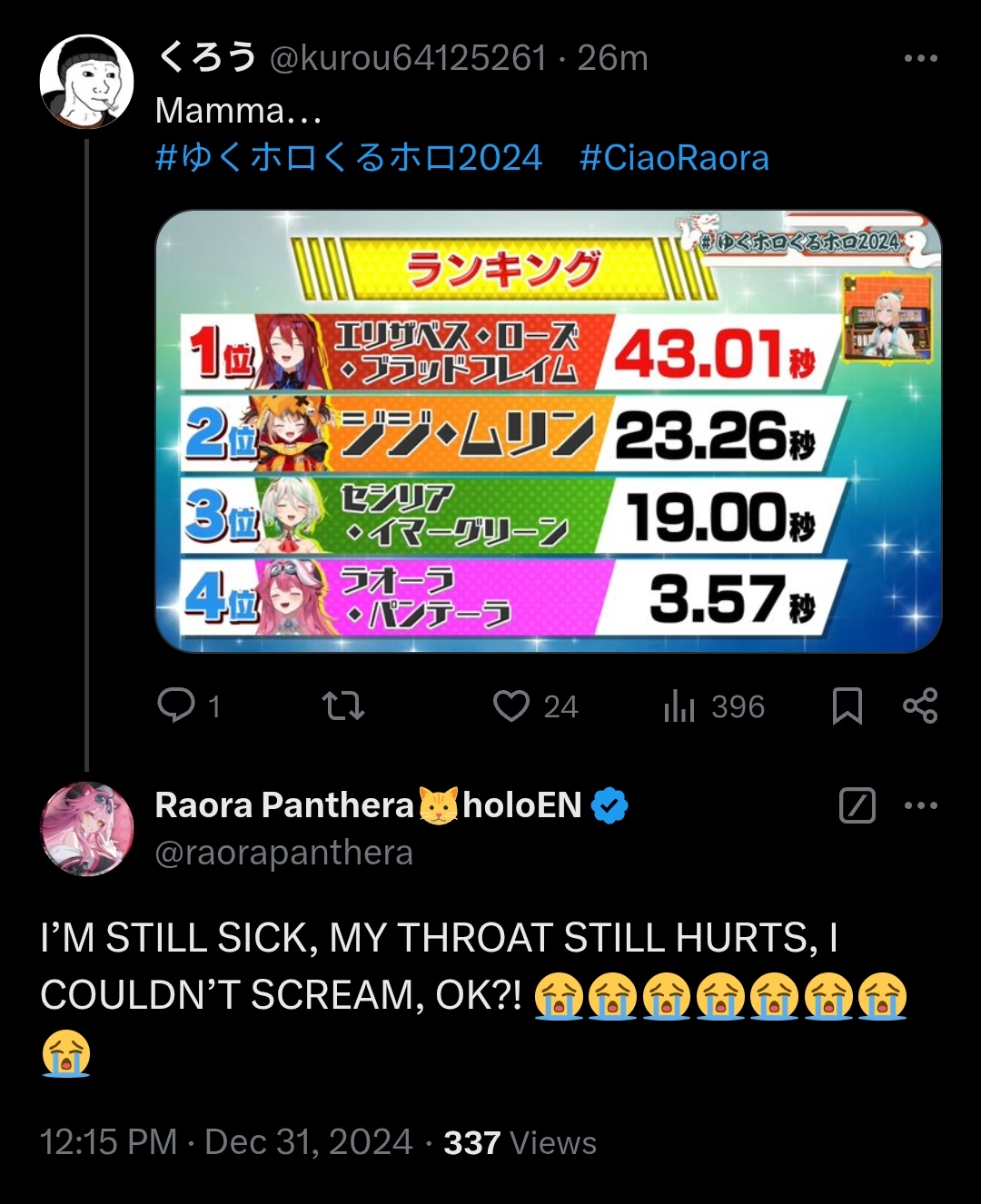Image resolution: width=981 pixels, height=1204 pixels.
Task: Tap the 337 Views count
Action: click(x=520, y=1142)
